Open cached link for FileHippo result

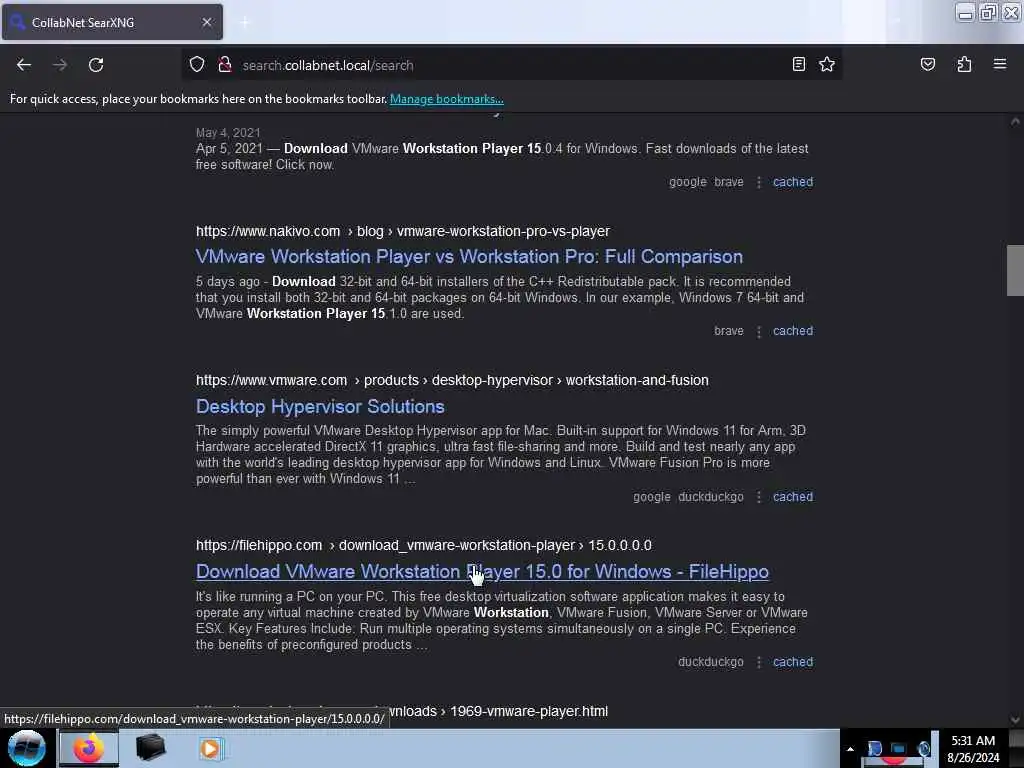coord(793,662)
